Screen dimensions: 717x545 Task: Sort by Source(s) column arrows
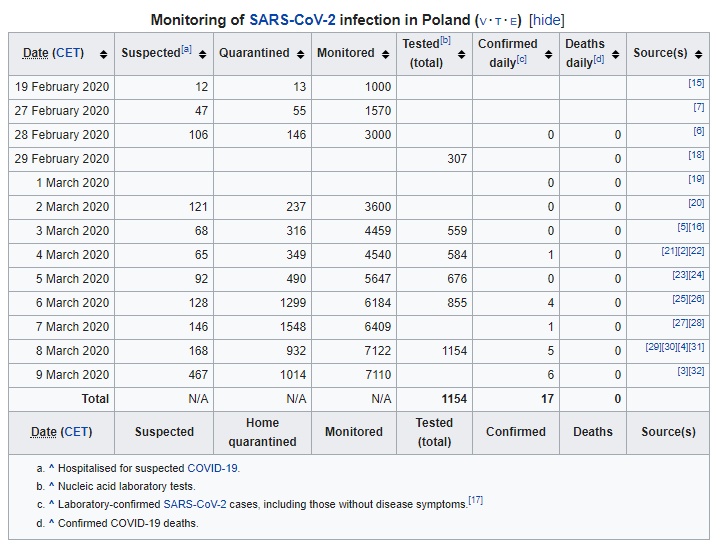coord(698,54)
